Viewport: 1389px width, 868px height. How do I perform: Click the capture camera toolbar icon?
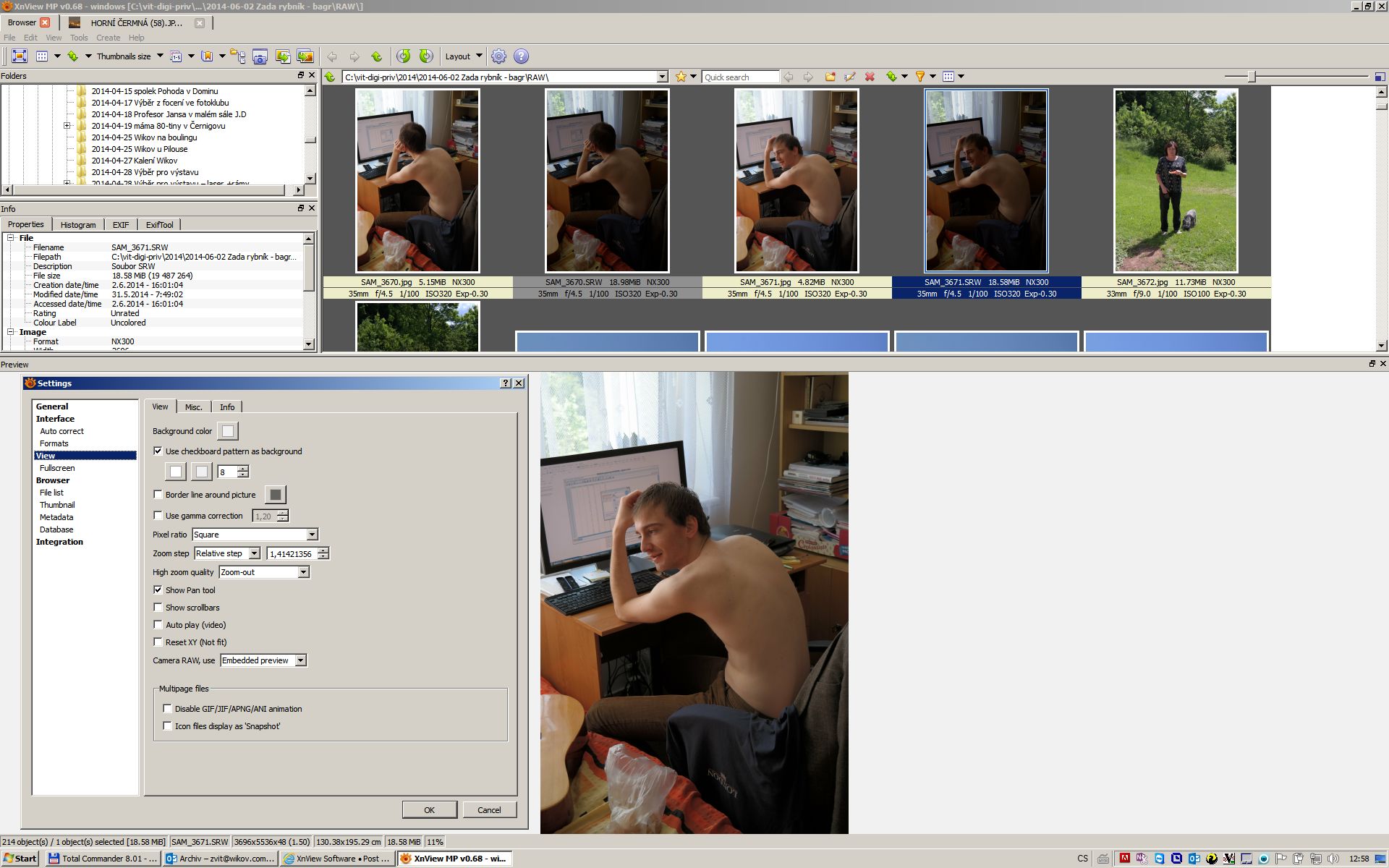[x=260, y=56]
